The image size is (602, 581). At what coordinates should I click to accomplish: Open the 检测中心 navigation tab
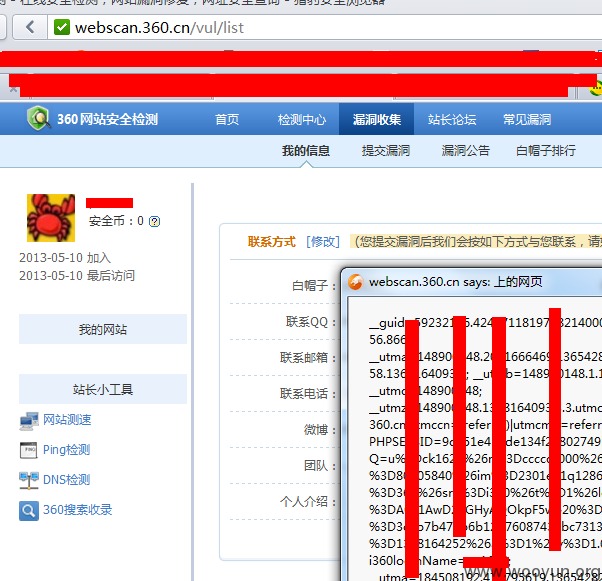(x=302, y=119)
